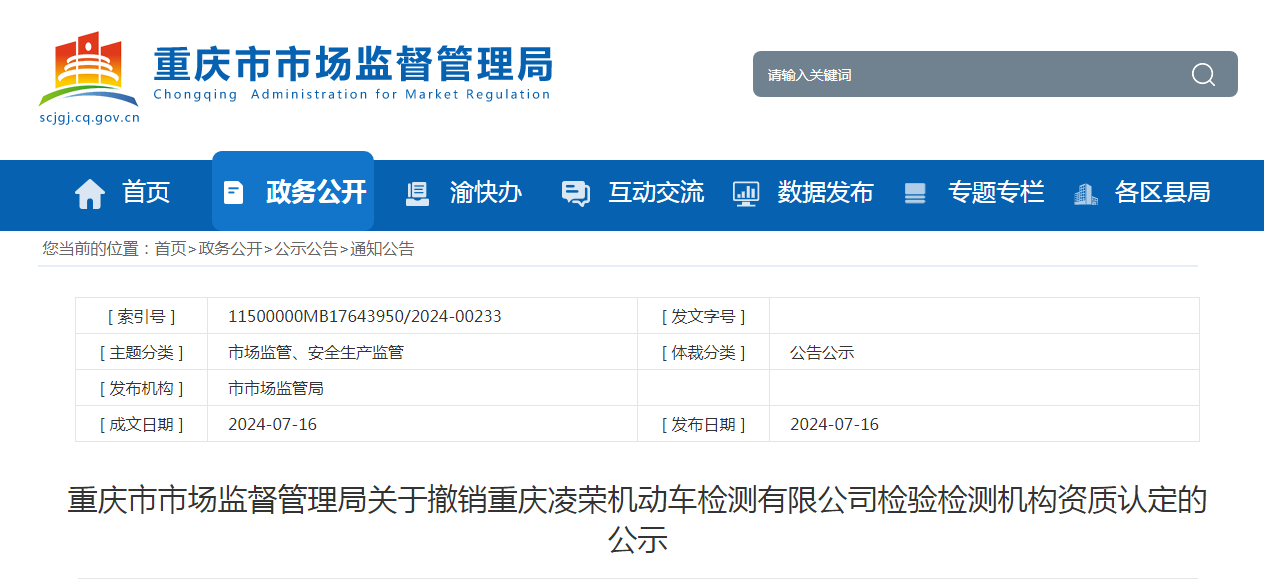Click the chat bubble icon beside 互动交流
The width and height of the screenshot is (1264, 579).
pos(576,193)
